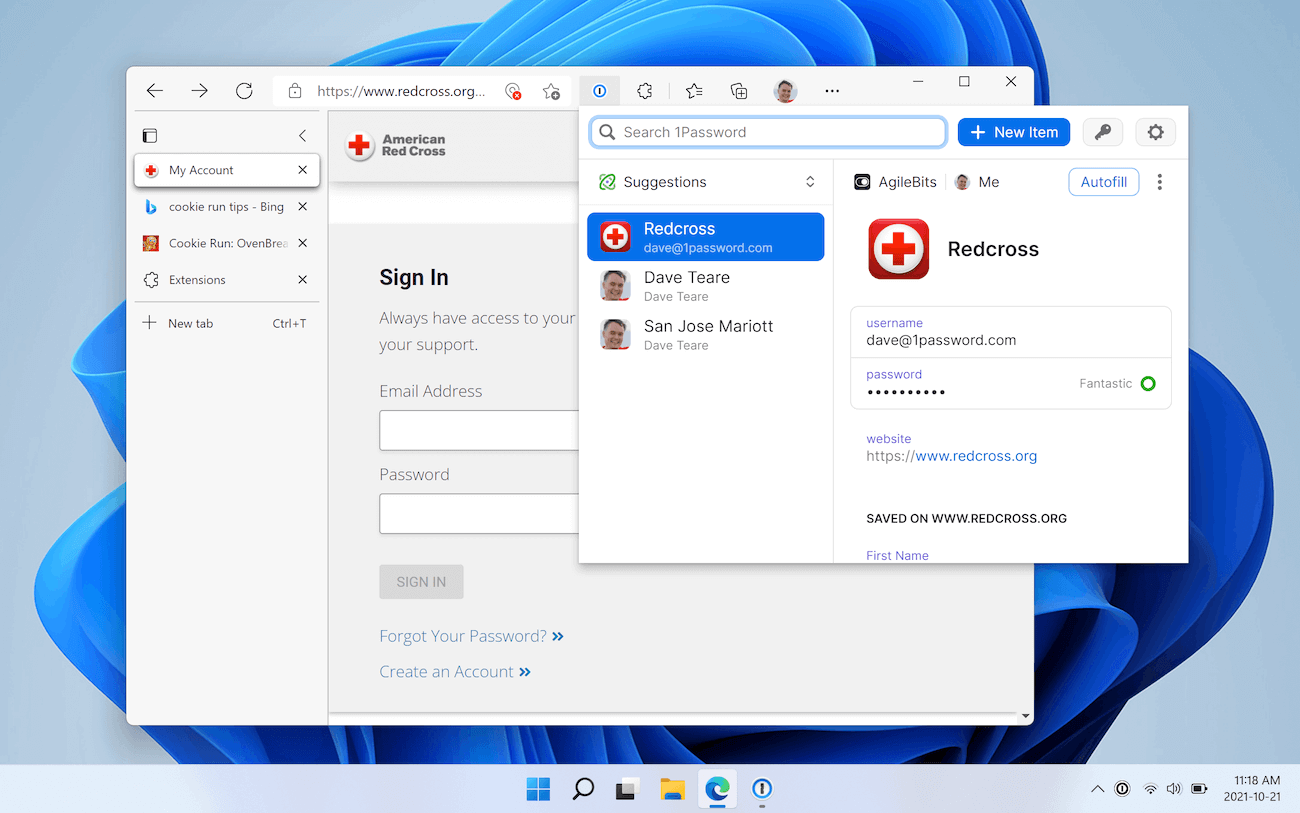1300x813 pixels.
Task: Open a New tab in Edge
Action: click(190, 322)
